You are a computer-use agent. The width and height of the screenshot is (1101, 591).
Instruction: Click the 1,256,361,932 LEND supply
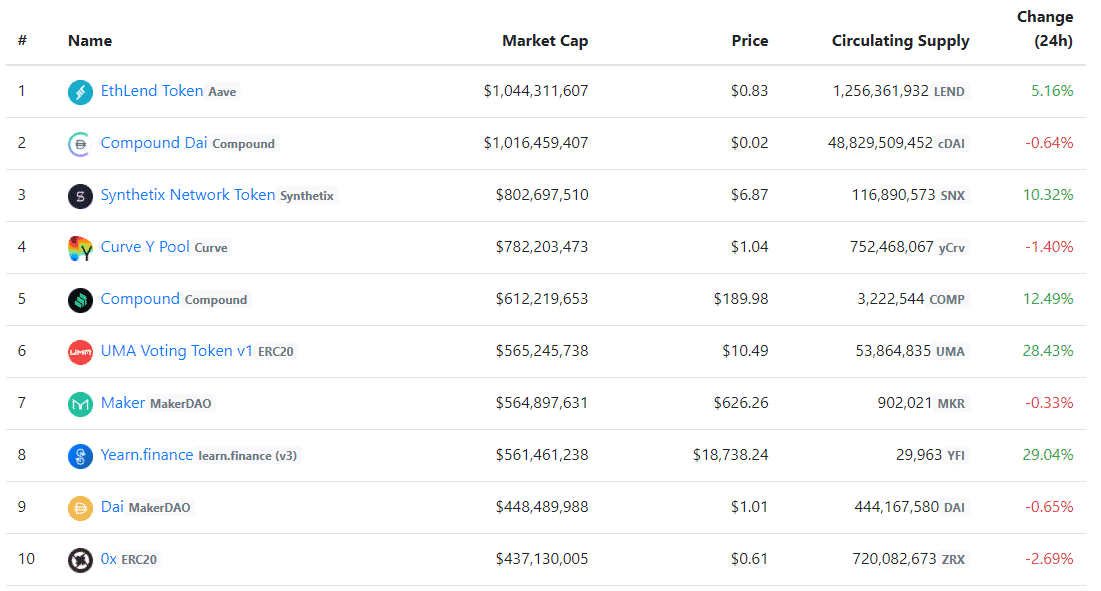coord(899,91)
